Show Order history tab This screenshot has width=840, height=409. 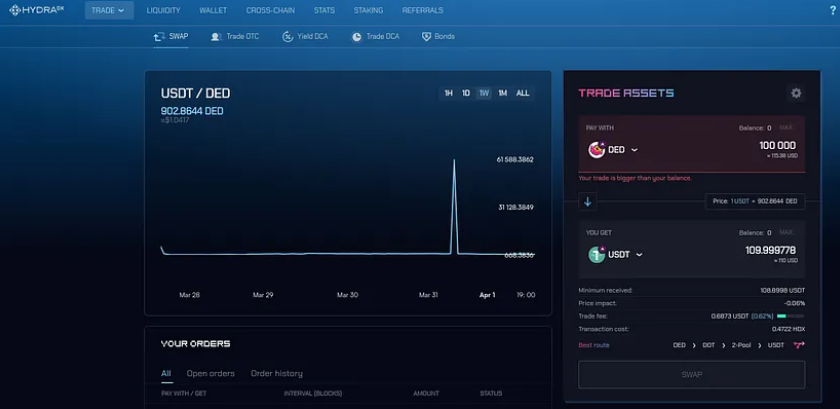tap(276, 374)
